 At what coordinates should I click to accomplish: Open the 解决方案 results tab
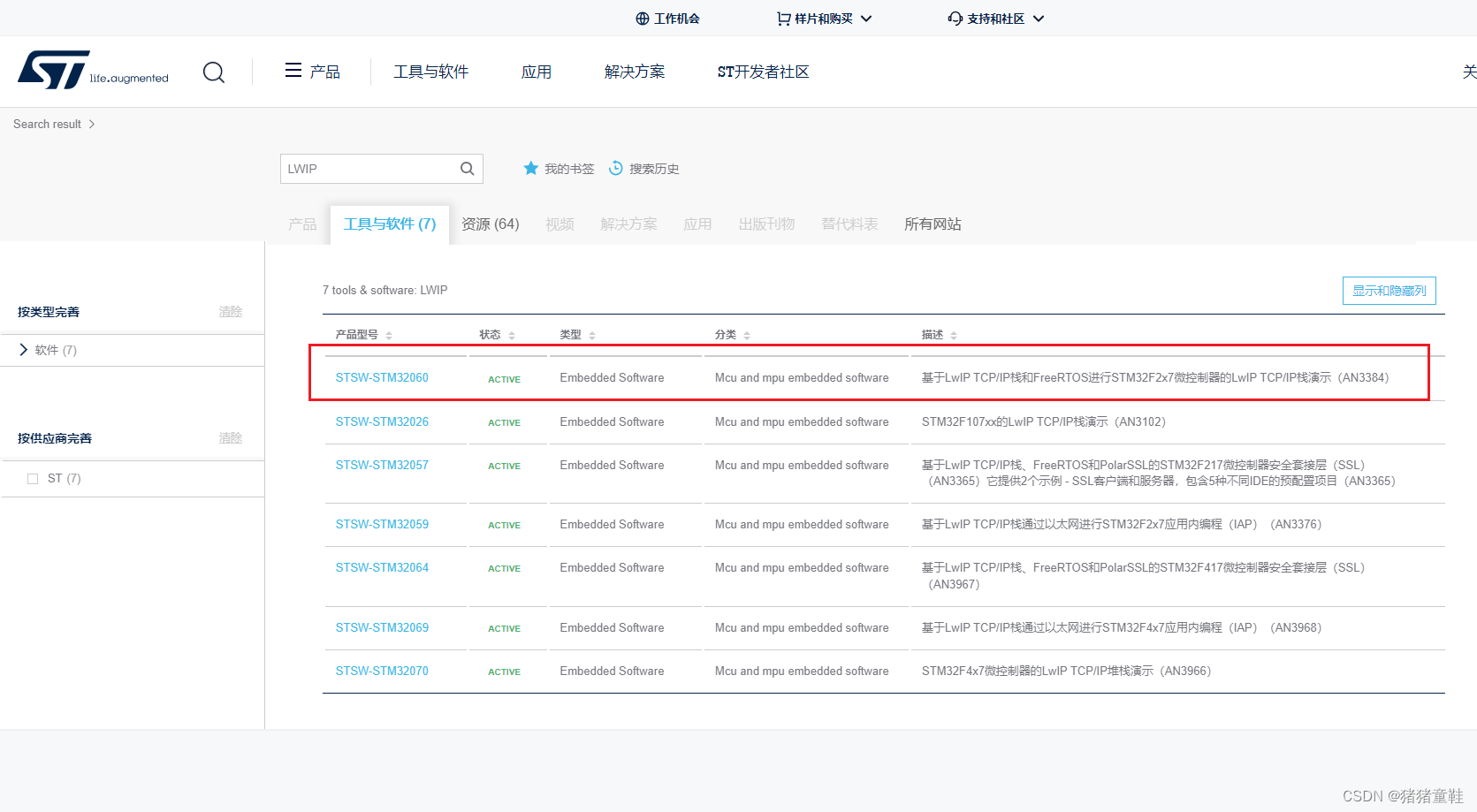pos(629,224)
